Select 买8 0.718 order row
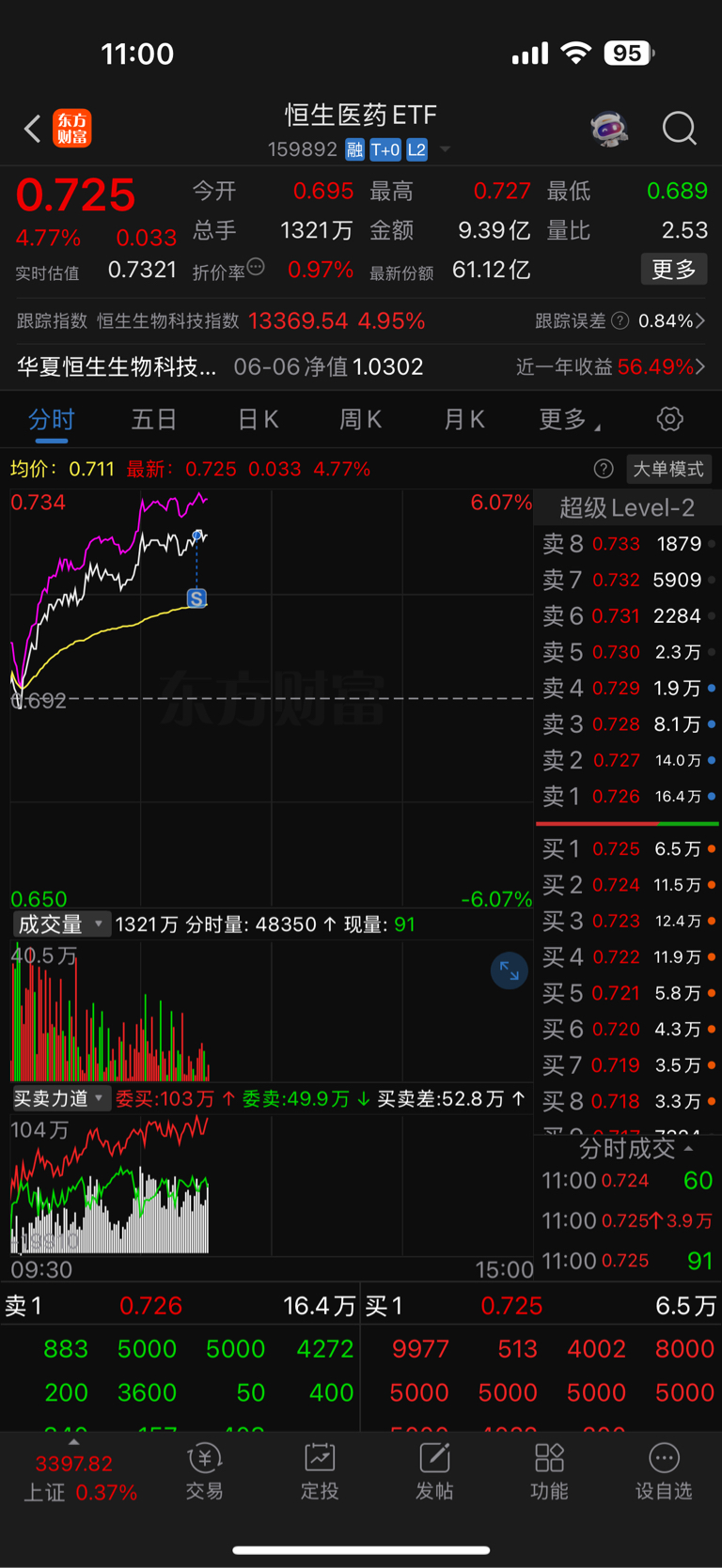Image resolution: width=722 pixels, height=1568 pixels. coord(627,1101)
